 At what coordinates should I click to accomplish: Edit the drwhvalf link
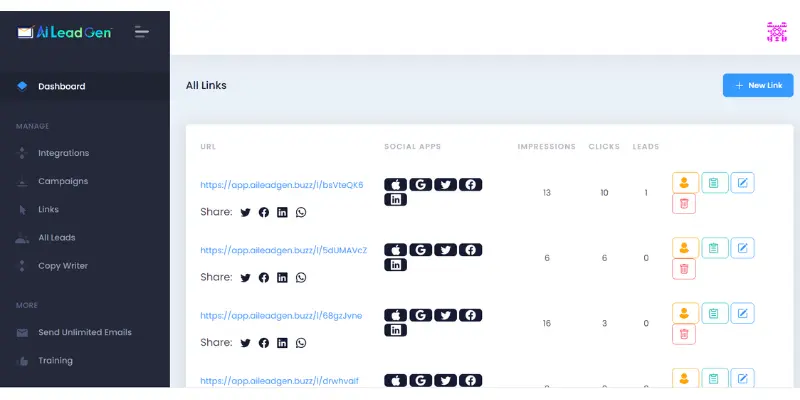click(x=742, y=378)
